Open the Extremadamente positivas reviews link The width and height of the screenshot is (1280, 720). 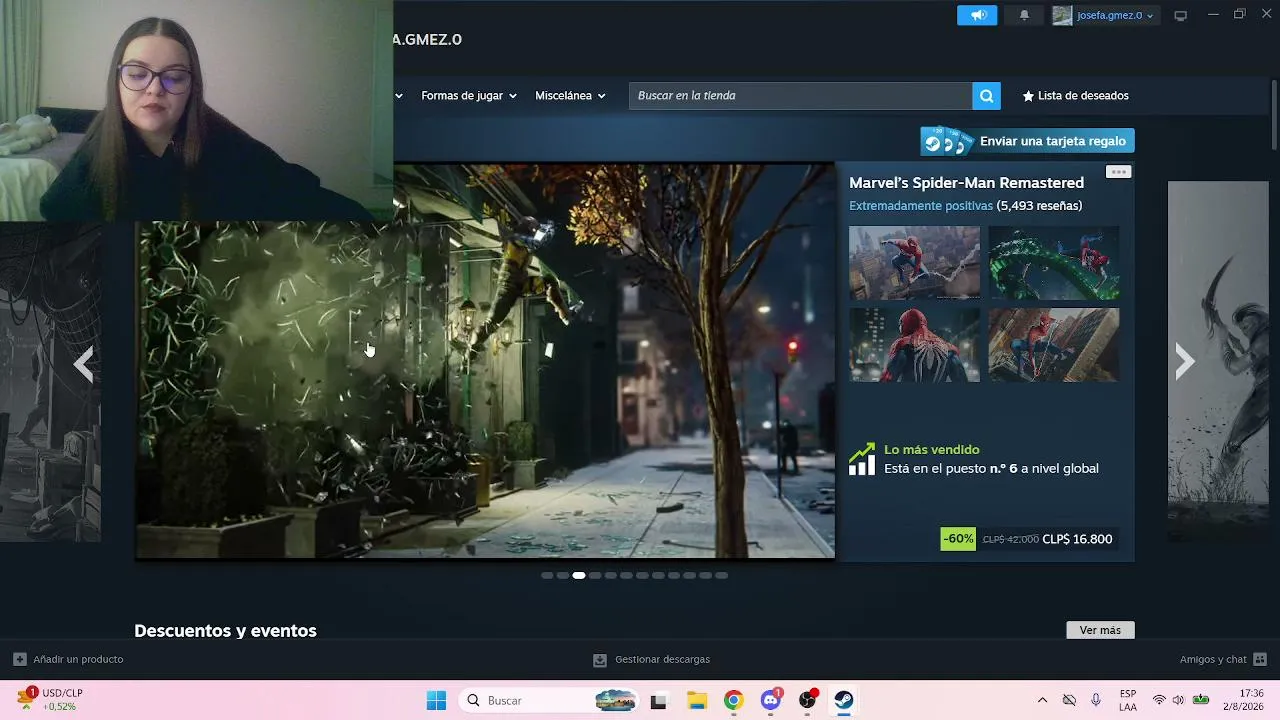pyautogui.click(x=921, y=206)
